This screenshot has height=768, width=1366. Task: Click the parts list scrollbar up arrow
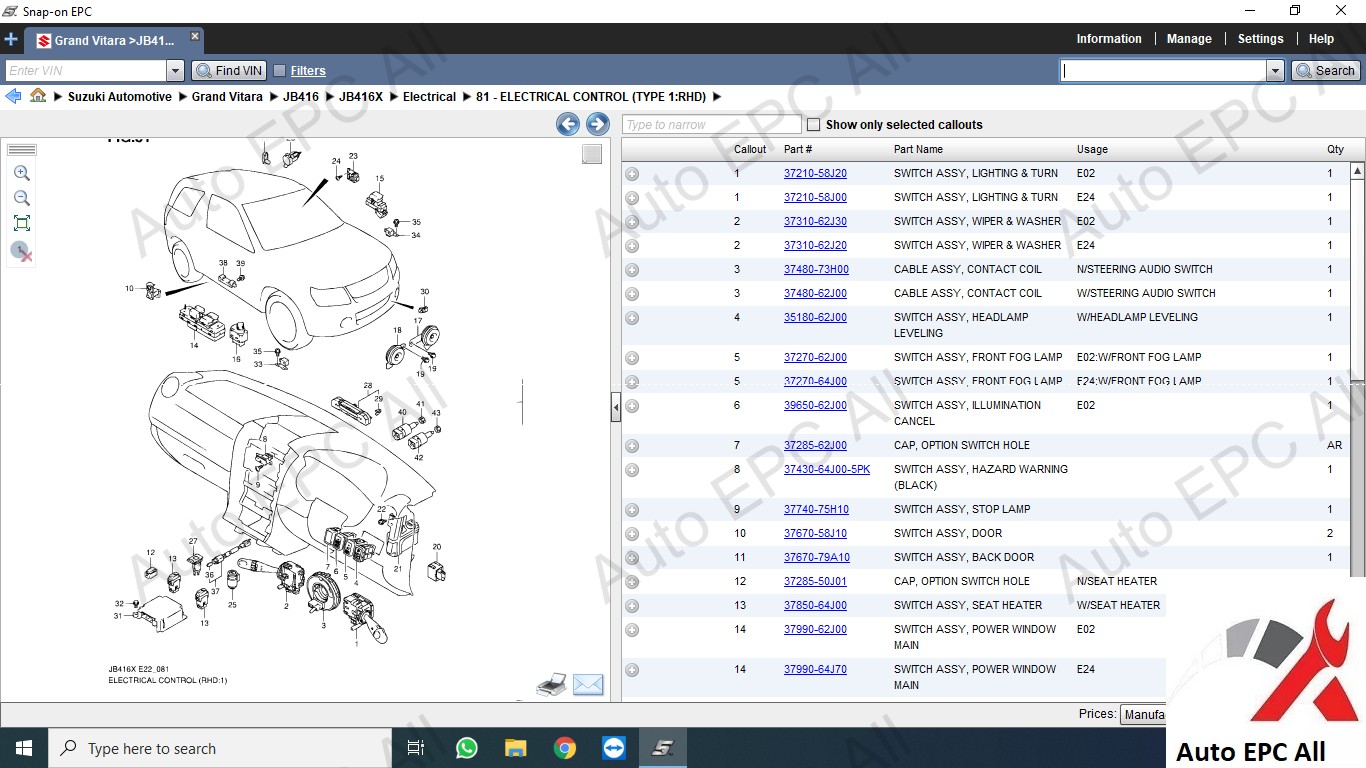(x=1358, y=171)
